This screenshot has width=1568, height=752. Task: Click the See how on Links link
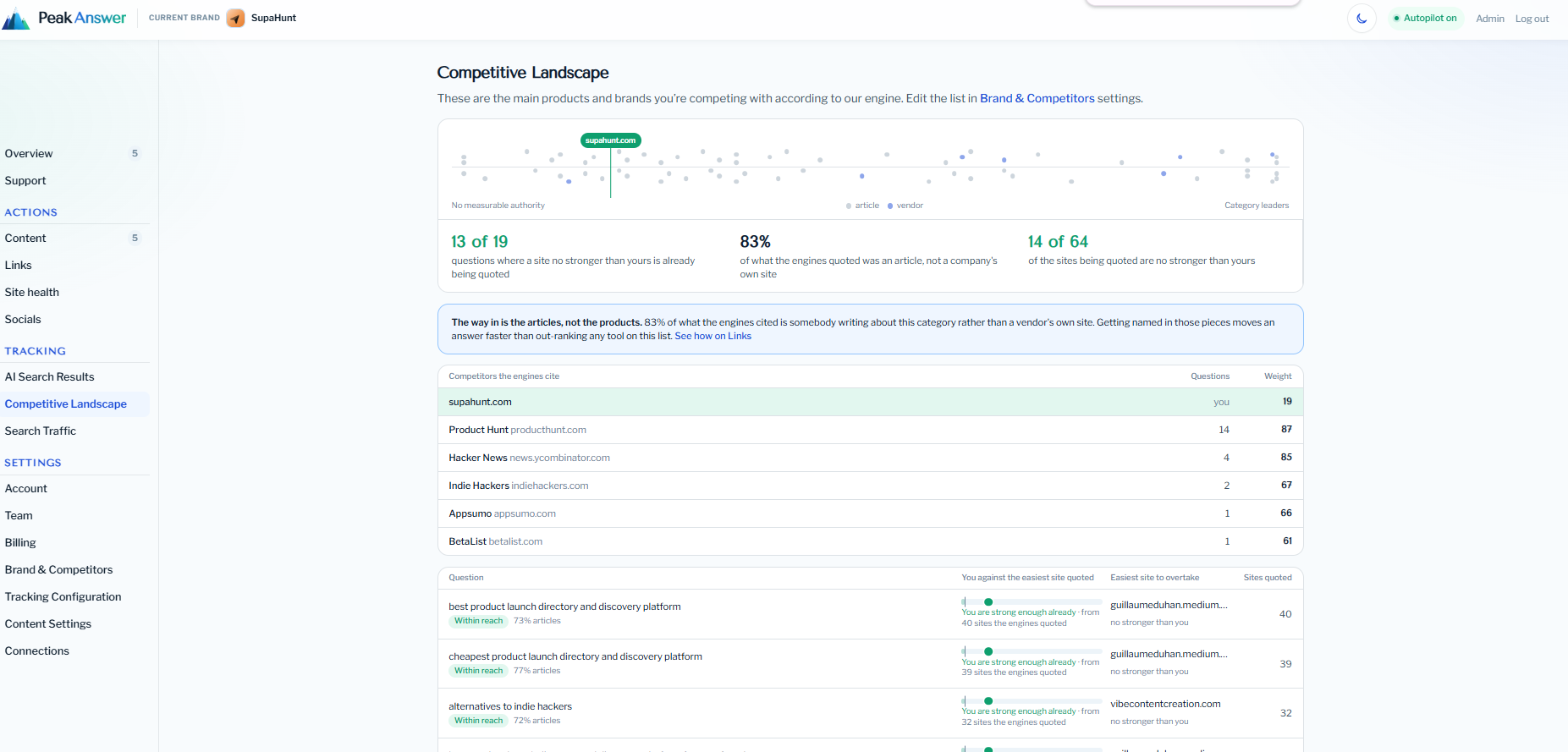pyautogui.click(x=712, y=336)
